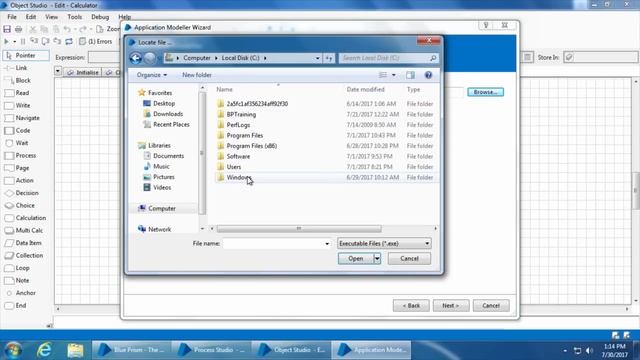Select the Data Item stage tool
This screenshot has height=360, width=640.
pos(23,243)
